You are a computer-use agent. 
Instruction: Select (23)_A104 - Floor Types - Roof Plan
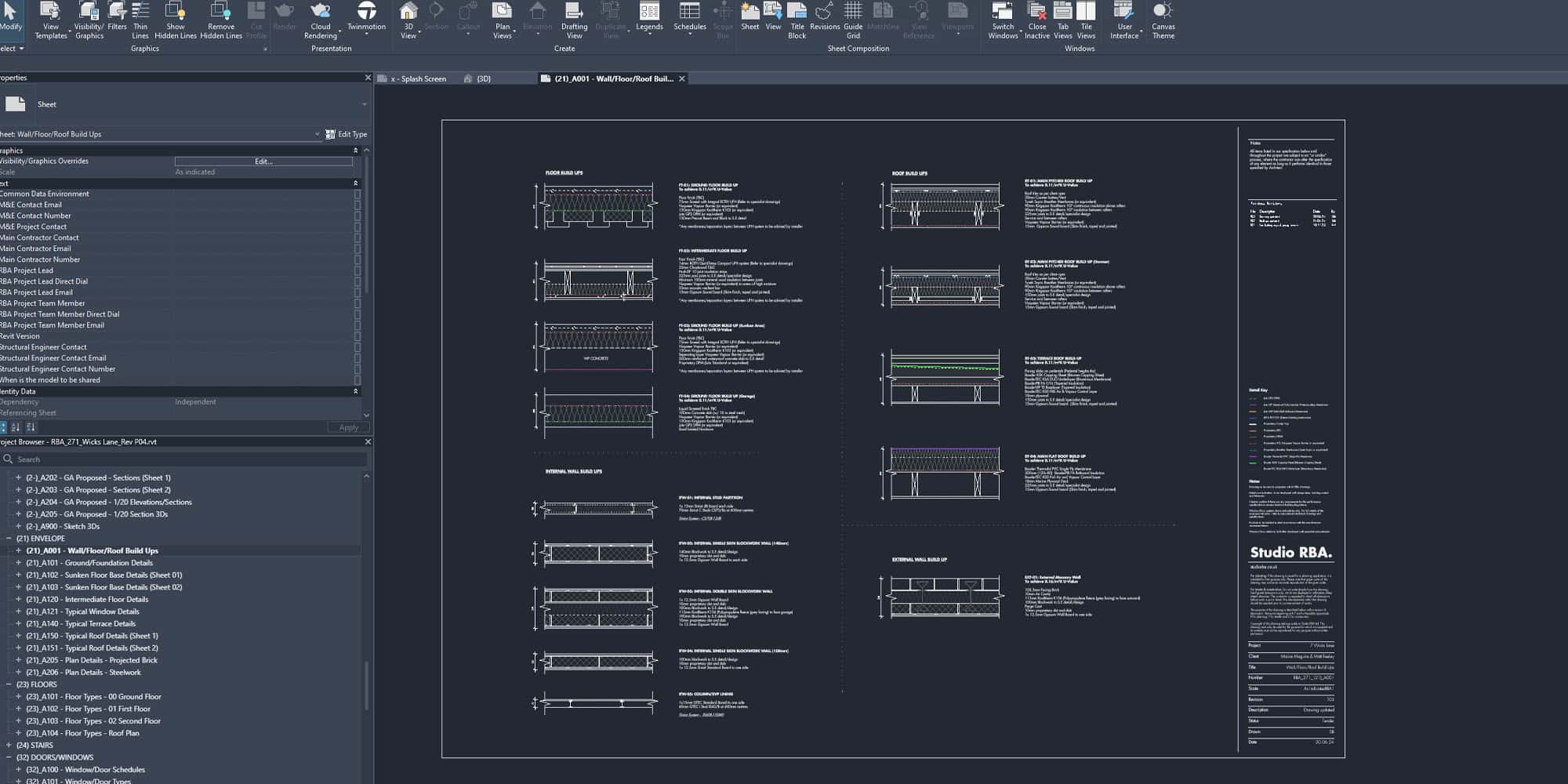click(82, 733)
